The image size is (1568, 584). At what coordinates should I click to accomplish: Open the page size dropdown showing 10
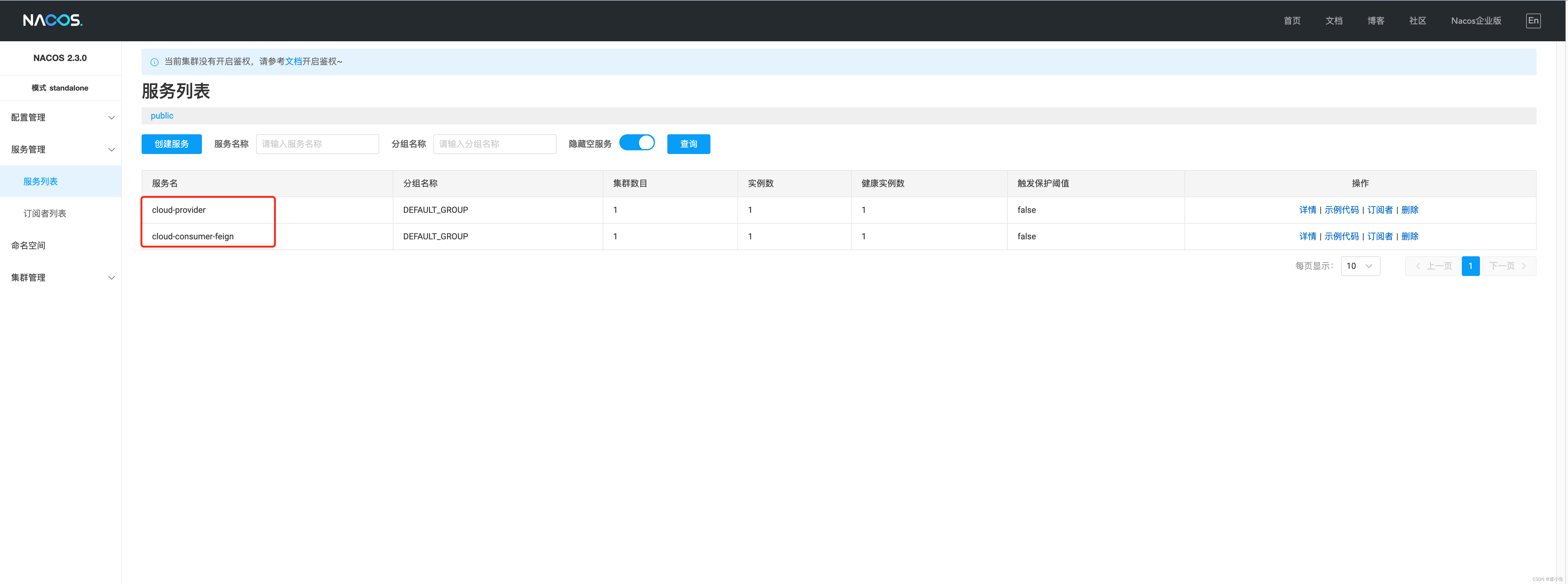[x=1360, y=266]
